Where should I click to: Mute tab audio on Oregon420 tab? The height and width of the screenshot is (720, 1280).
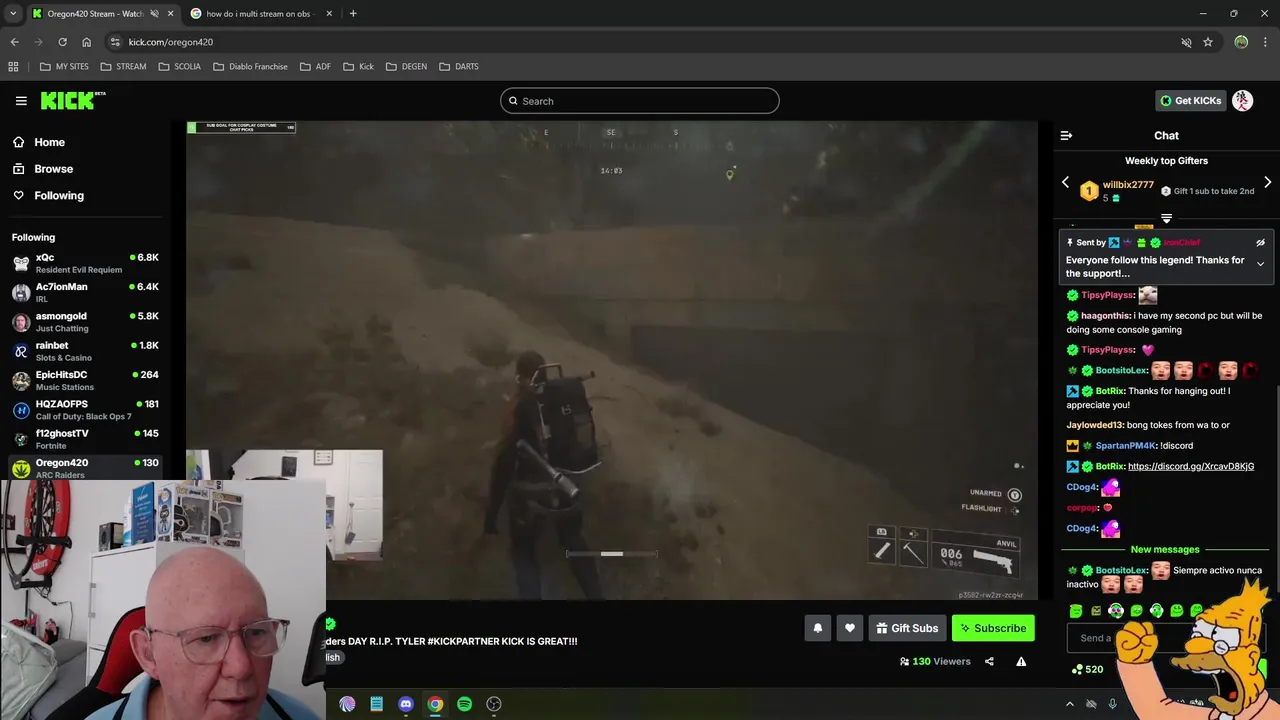coord(154,14)
